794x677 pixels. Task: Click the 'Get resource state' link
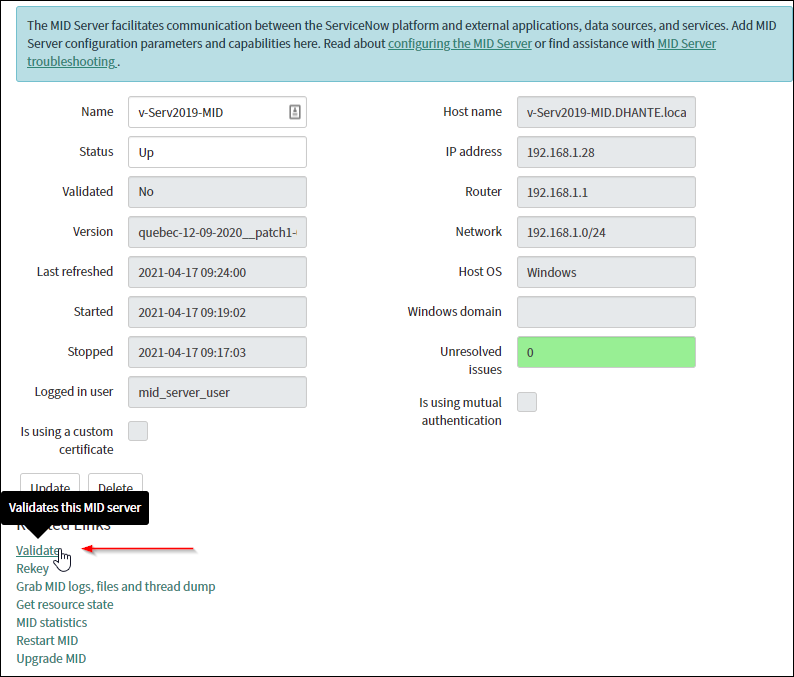[x=65, y=605]
